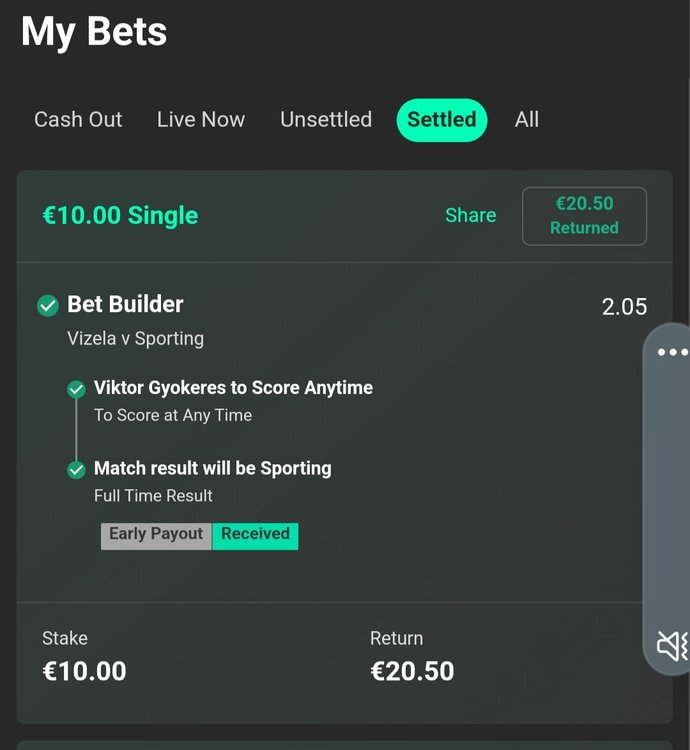This screenshot has height=750, width=690.
Task: Tap the green Received badge
Action: (255, 534)
